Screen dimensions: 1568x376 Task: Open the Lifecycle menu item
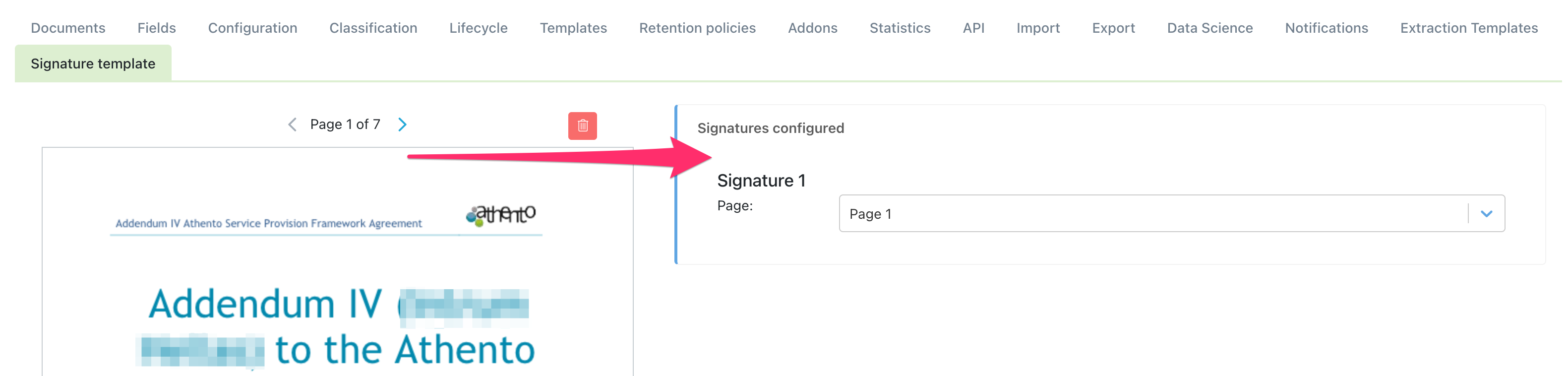click(479, 27)
